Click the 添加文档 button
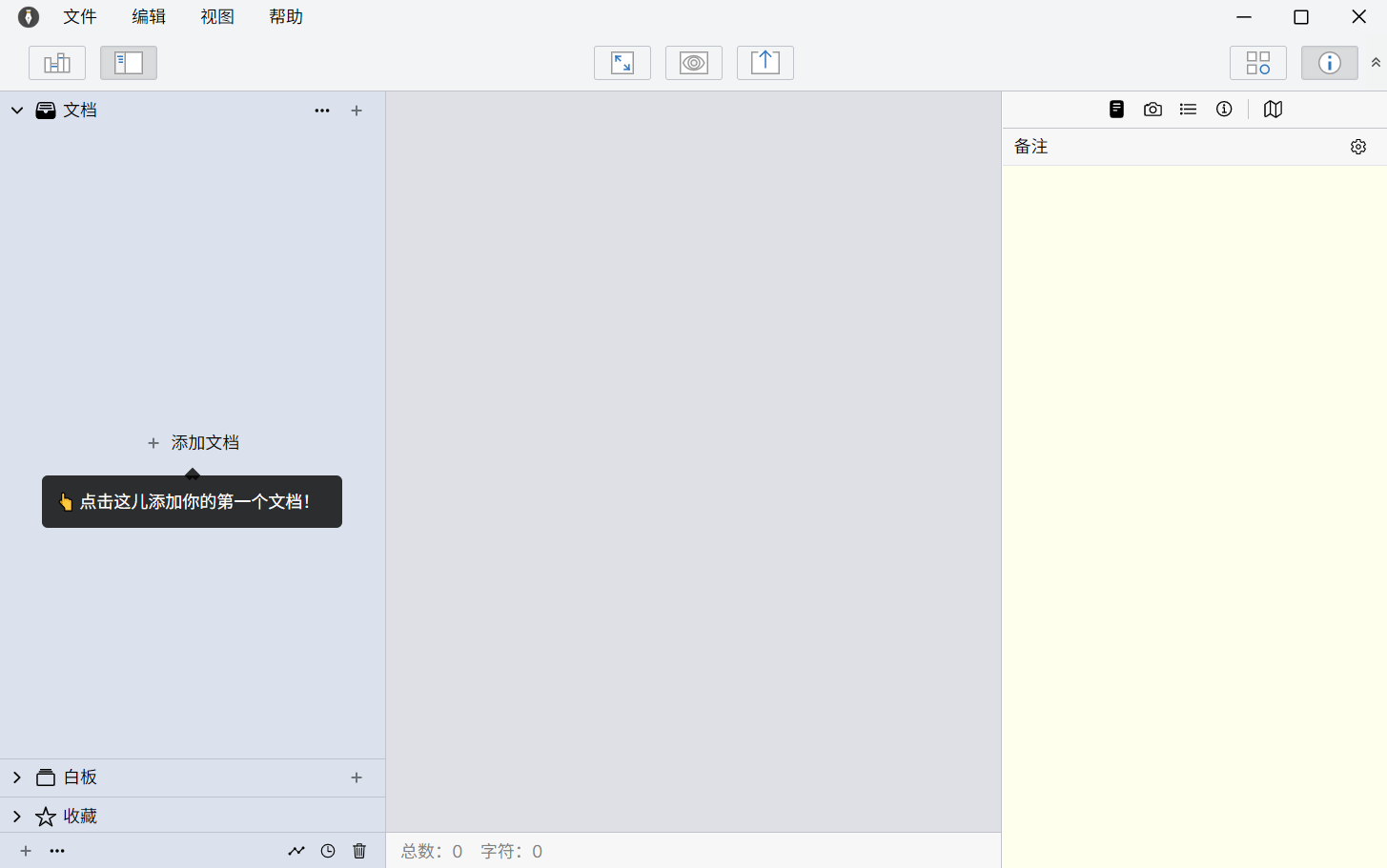This screenshot has width=1387, height=868. point(194,443)
